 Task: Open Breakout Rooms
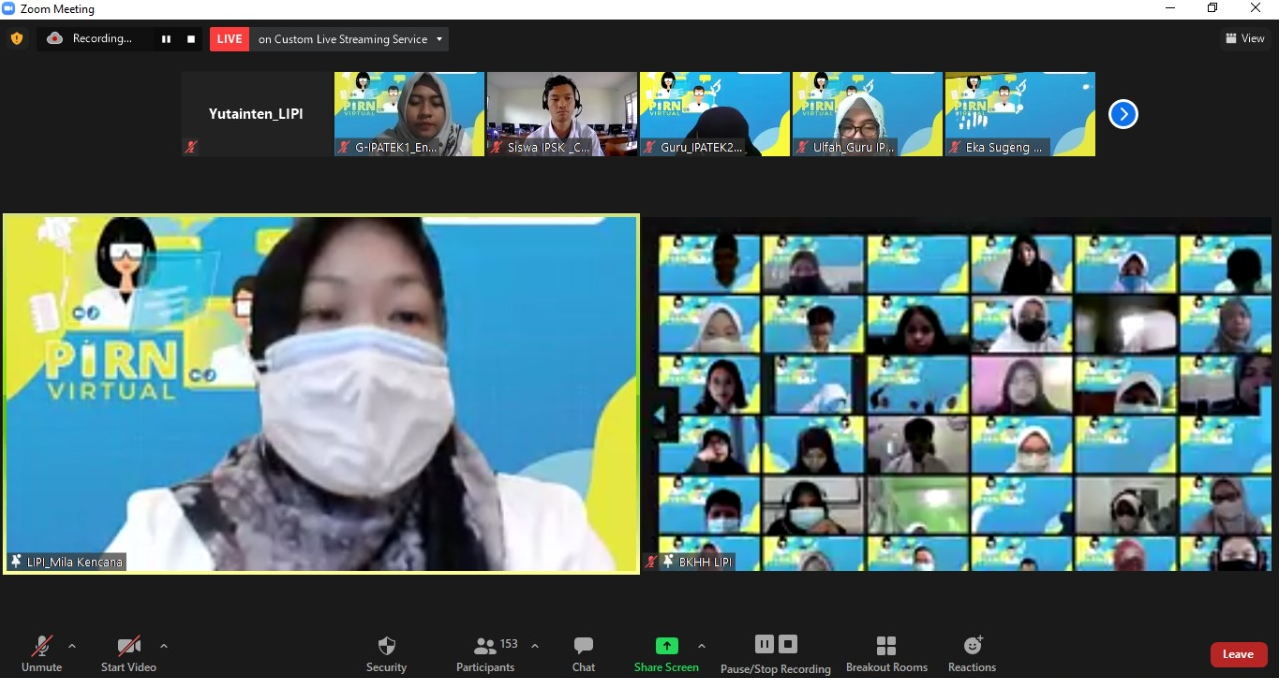coord(886,653)
